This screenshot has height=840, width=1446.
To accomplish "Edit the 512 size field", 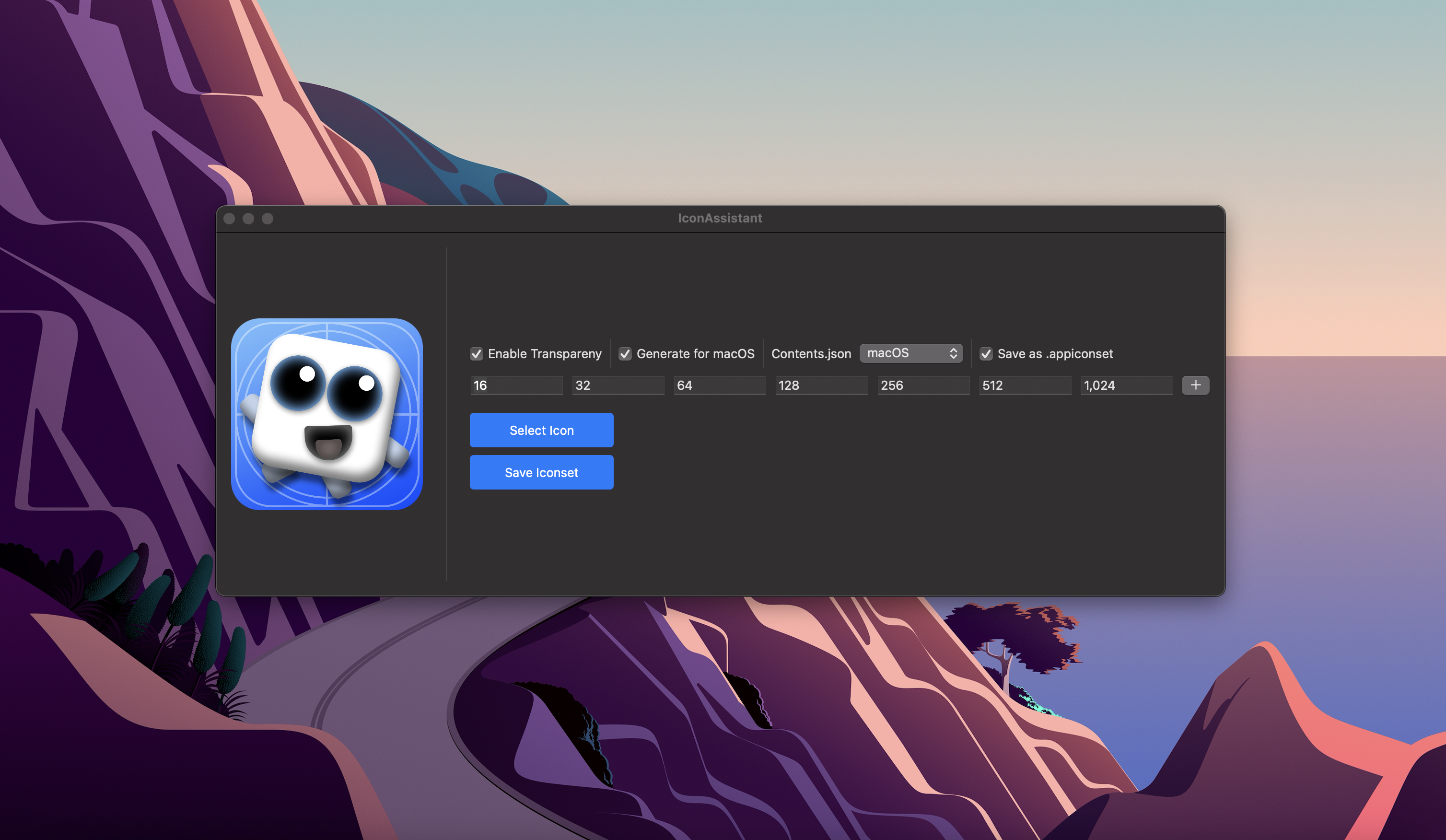I will pyautogui.click(x=1025, y=385).
